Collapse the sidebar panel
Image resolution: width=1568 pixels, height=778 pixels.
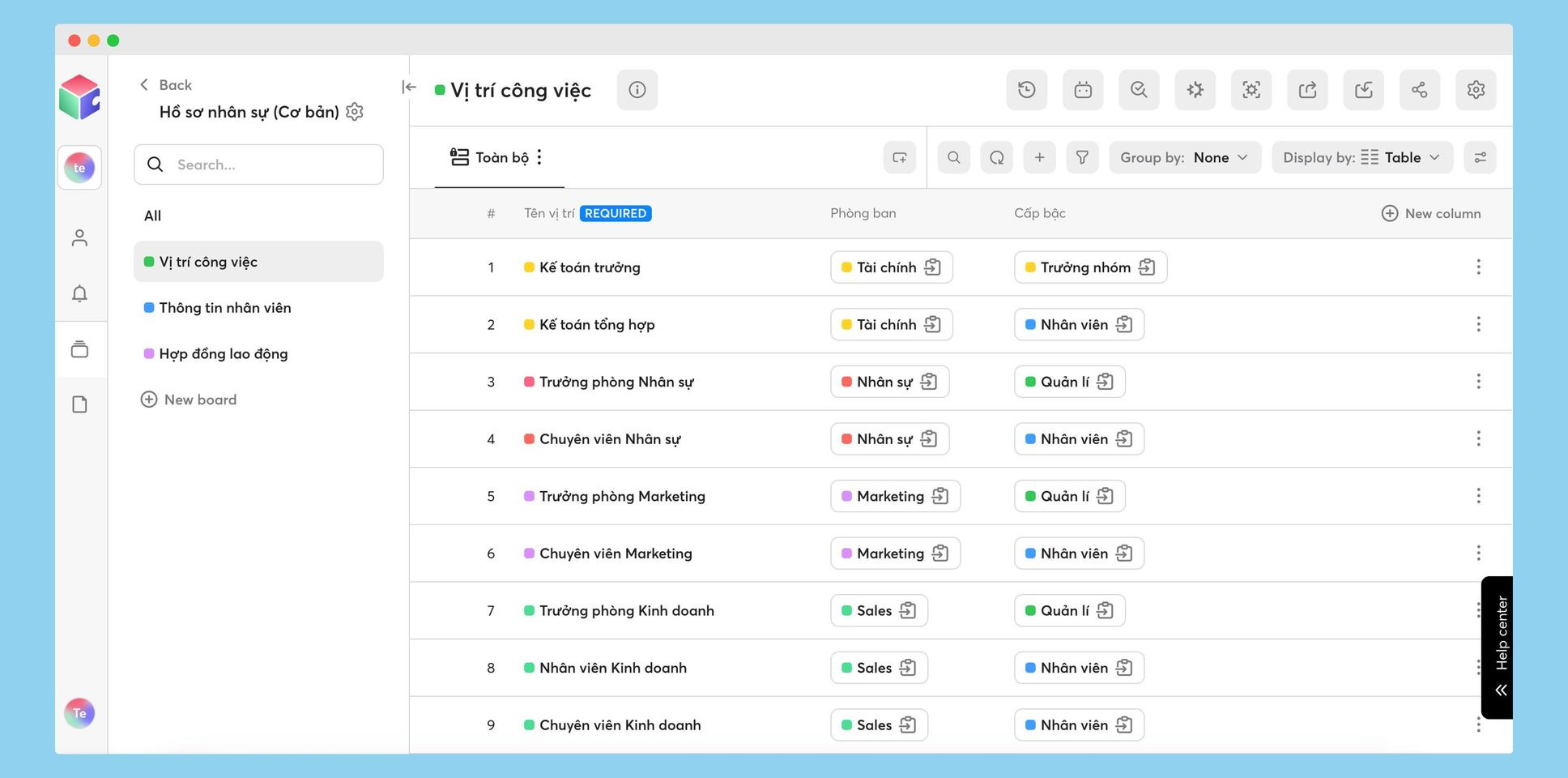tap(409, 87)
